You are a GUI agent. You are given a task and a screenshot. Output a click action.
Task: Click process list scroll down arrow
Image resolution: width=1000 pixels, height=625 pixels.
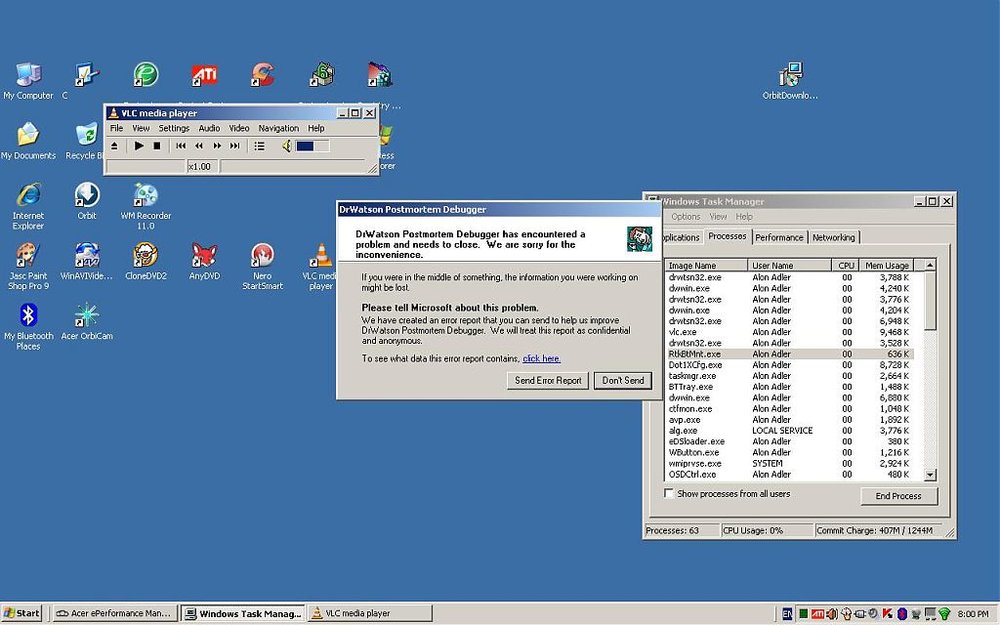coord(930,474)
